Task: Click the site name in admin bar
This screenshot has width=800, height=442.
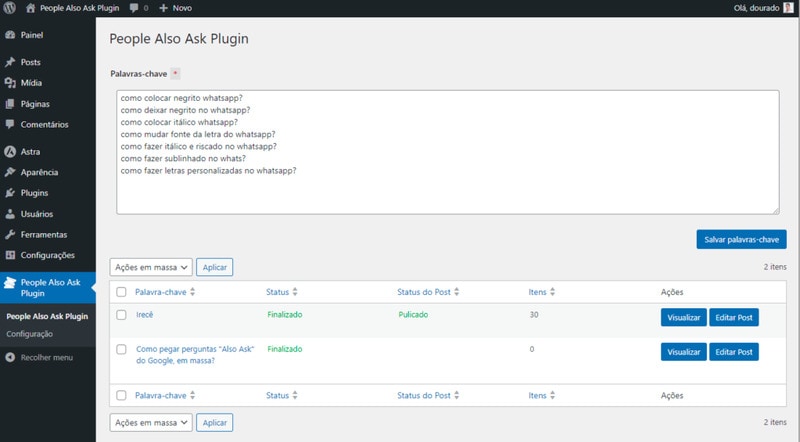Action: point(80,8)
